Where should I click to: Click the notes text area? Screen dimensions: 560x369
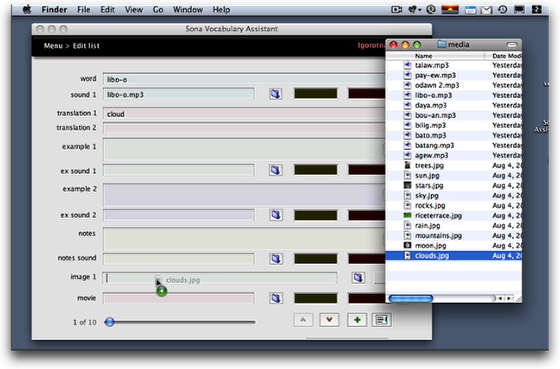(244, 238)
